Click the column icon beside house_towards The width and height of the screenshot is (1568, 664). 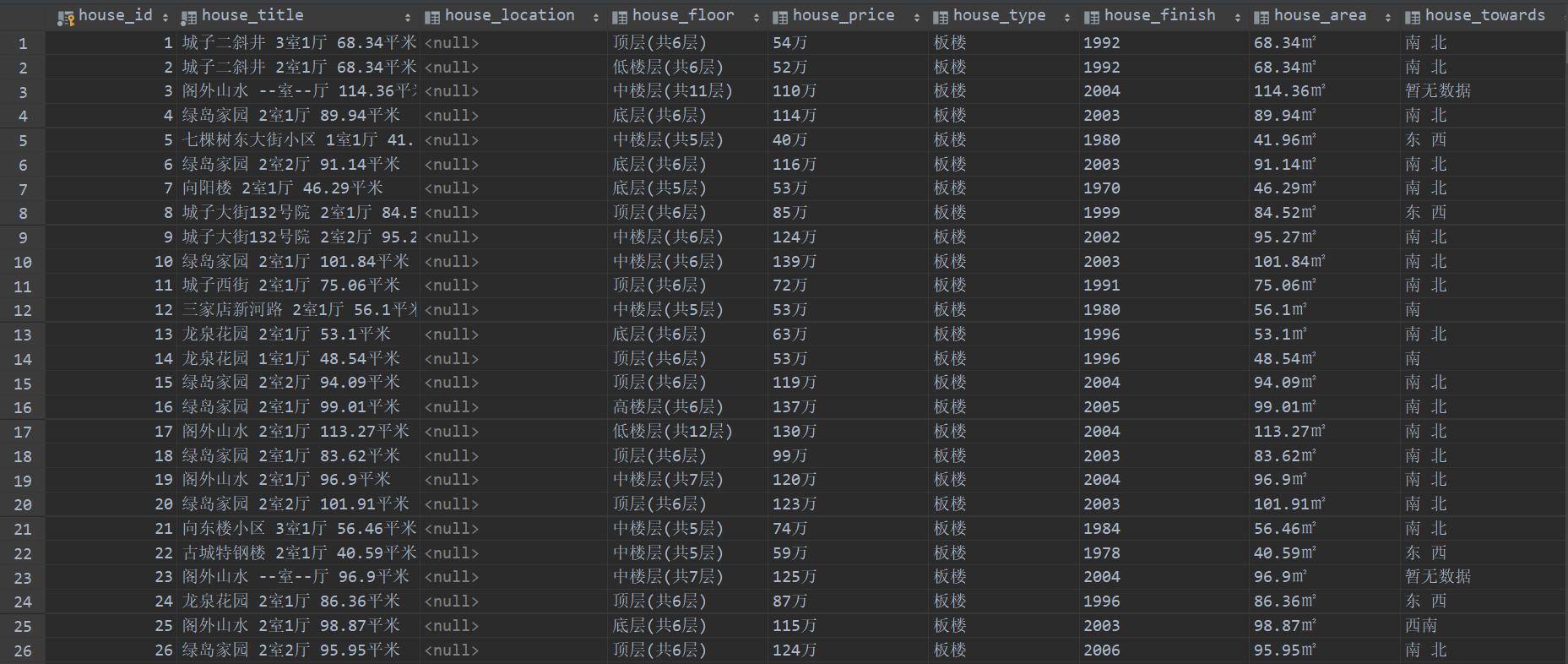tap(1413, 17)
